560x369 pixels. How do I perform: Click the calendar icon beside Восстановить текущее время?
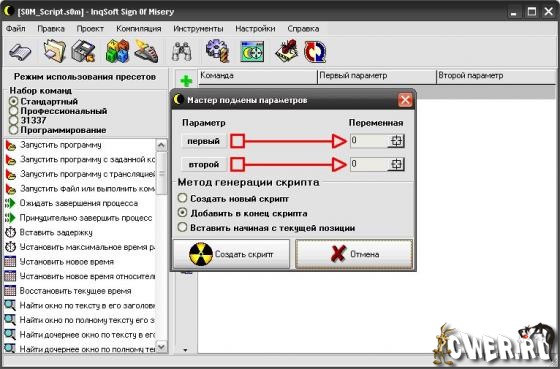click(x=10, y=291)
